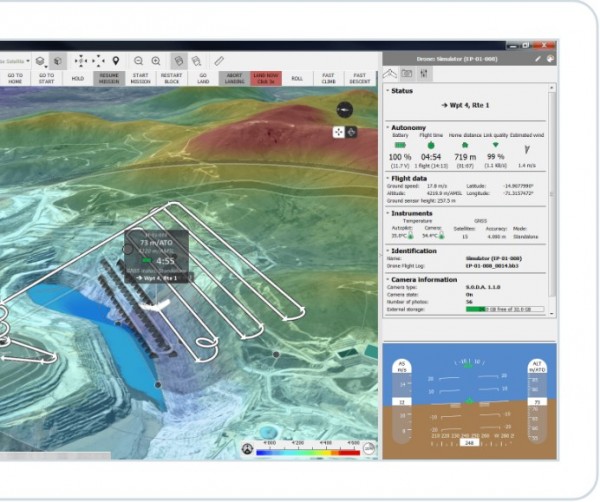
Task: Click the center-on-drone arrows icon
Action: [x=81, y=61]
